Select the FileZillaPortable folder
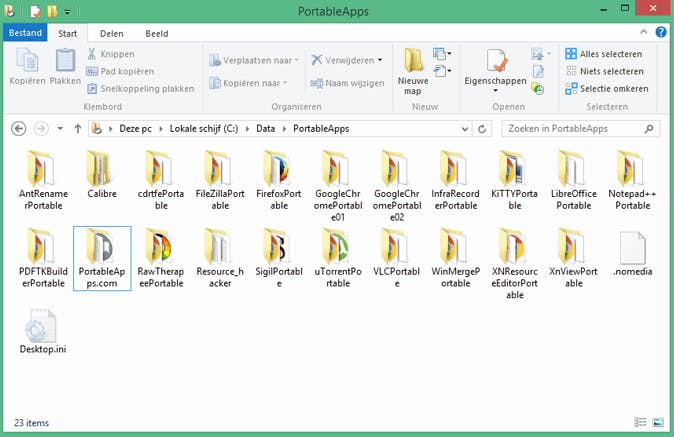 220,180
